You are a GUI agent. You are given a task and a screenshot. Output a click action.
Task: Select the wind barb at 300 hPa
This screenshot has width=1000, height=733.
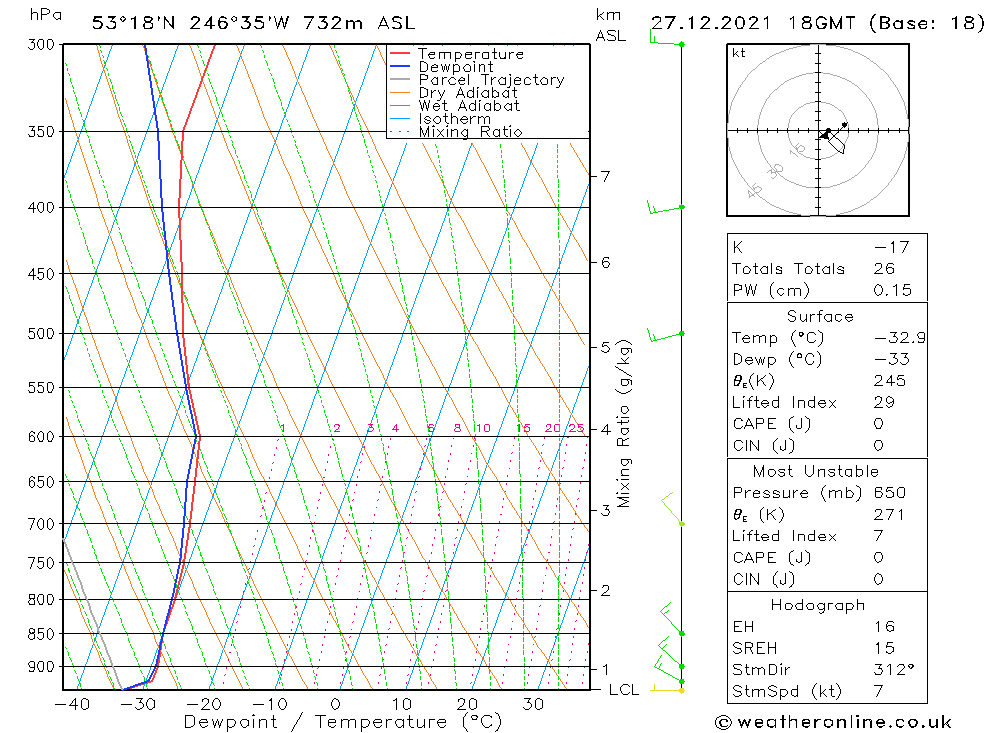[666, 40]
